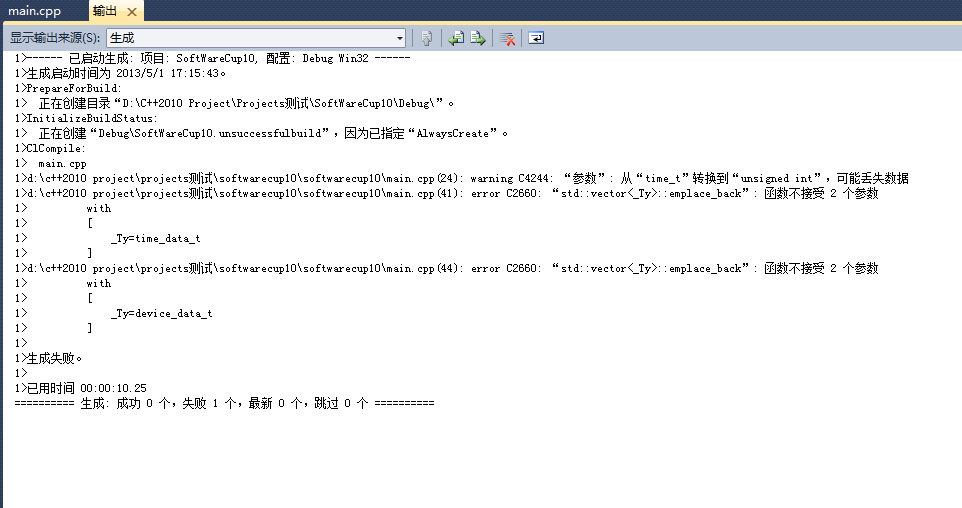962x508 pixels.
Task: Go to next message icon
Action: click(478, 38)
